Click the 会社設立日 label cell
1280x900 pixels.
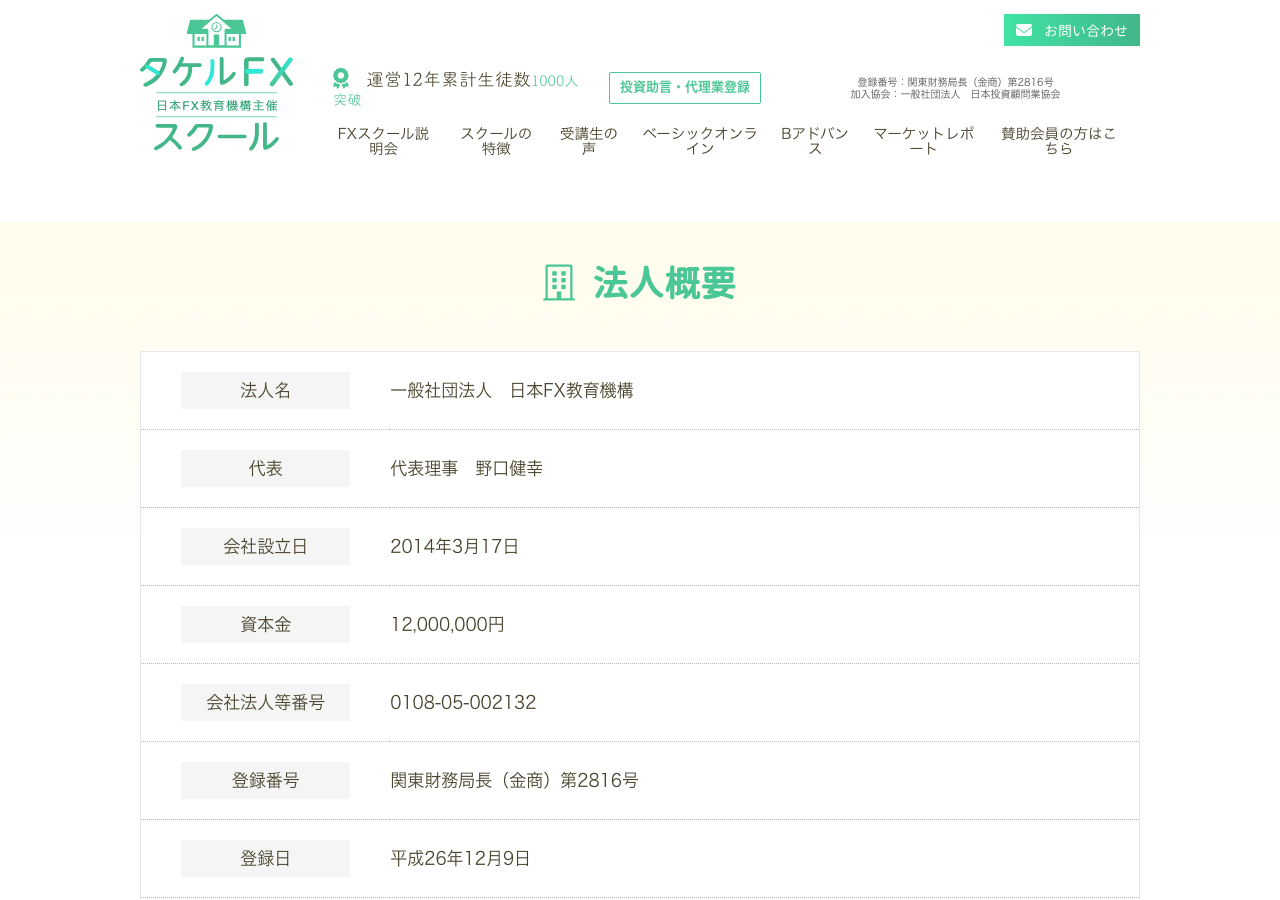click(265, 547)
